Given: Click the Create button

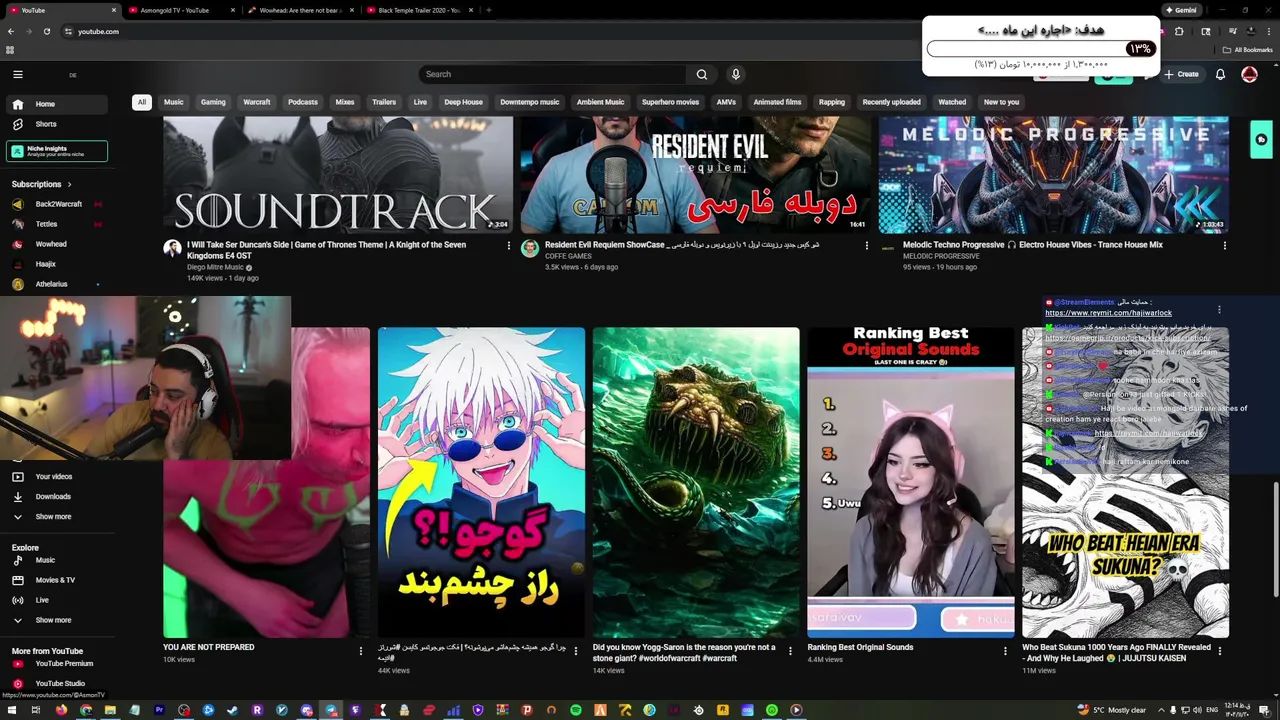Looking at the screenshot, I should click(x=1181, y=74).
